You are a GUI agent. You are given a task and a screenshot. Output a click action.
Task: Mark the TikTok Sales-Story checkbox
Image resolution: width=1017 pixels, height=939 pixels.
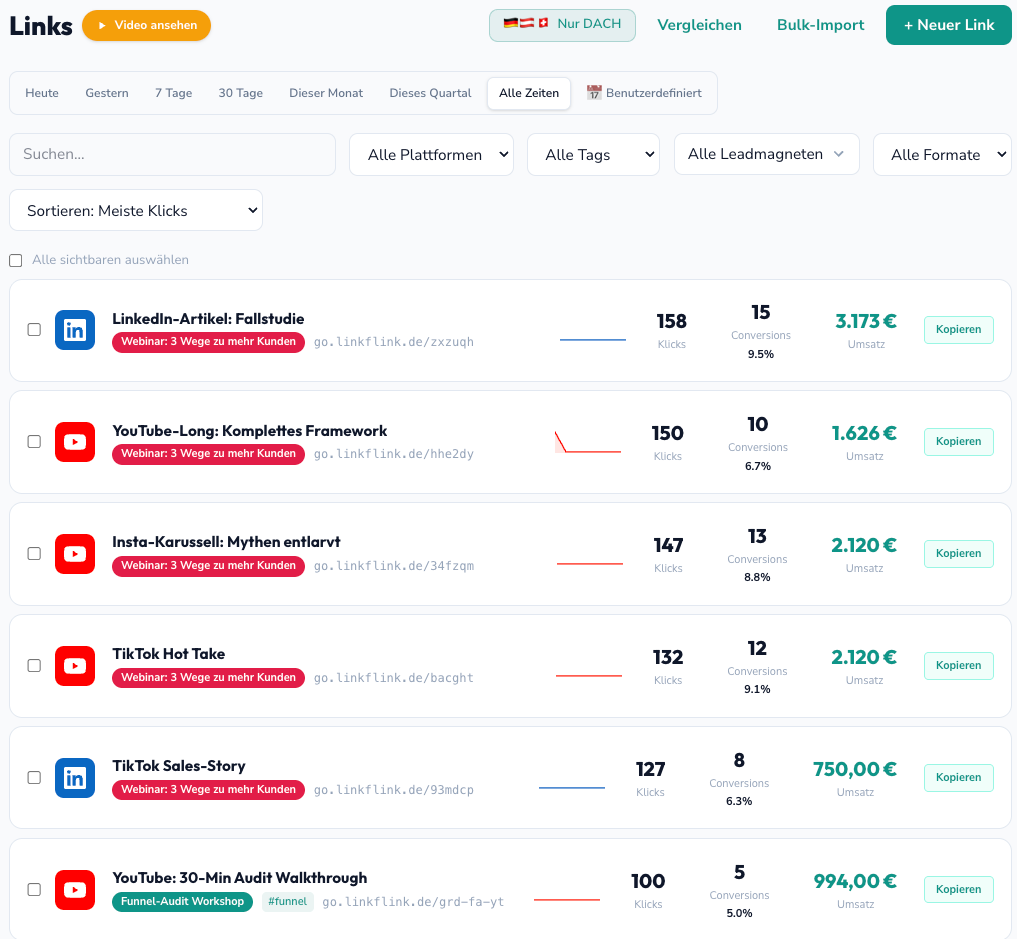click(x=34, y=778)
